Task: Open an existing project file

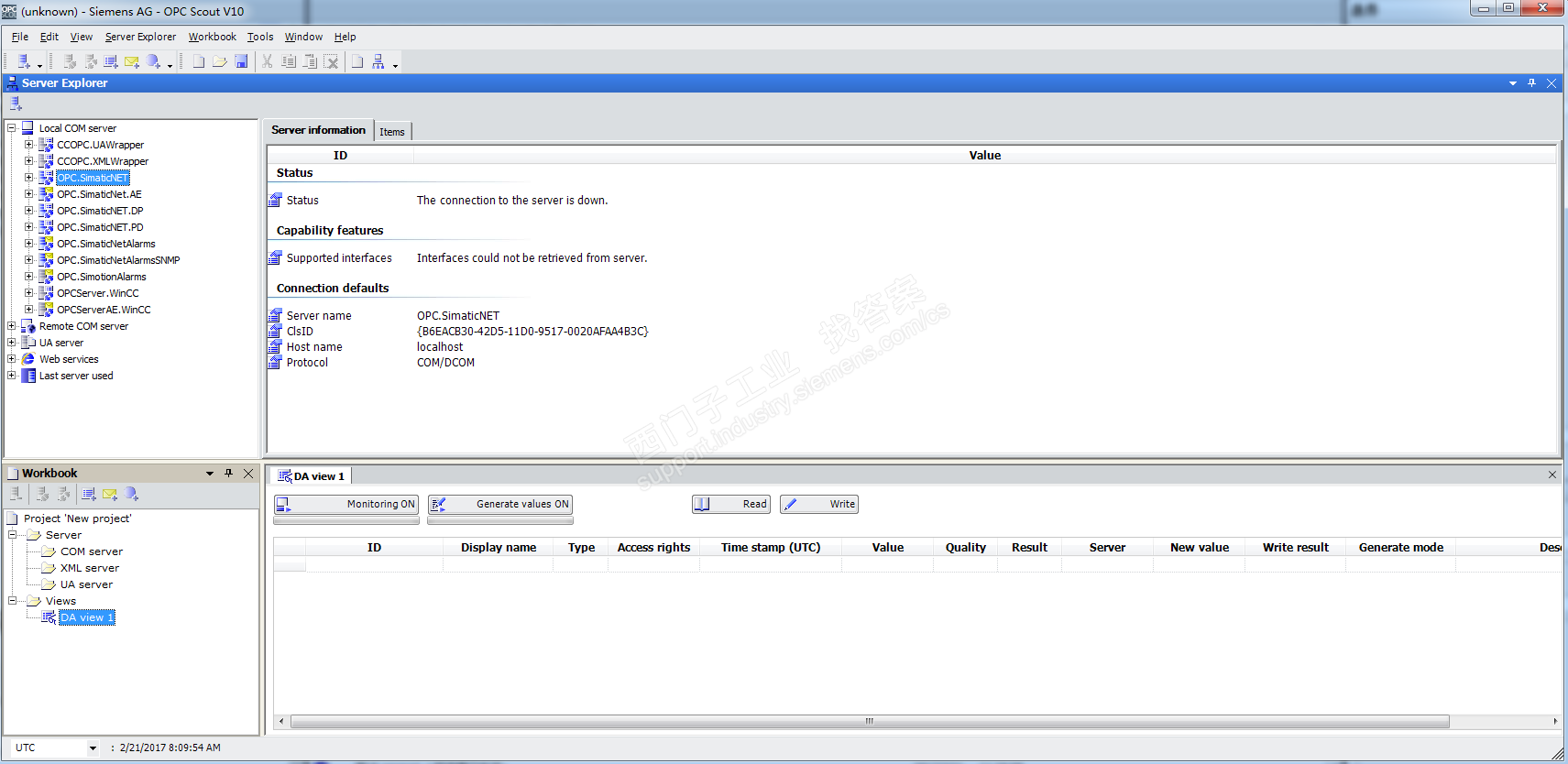Action: pyautogui.click(x=220, y=61)
